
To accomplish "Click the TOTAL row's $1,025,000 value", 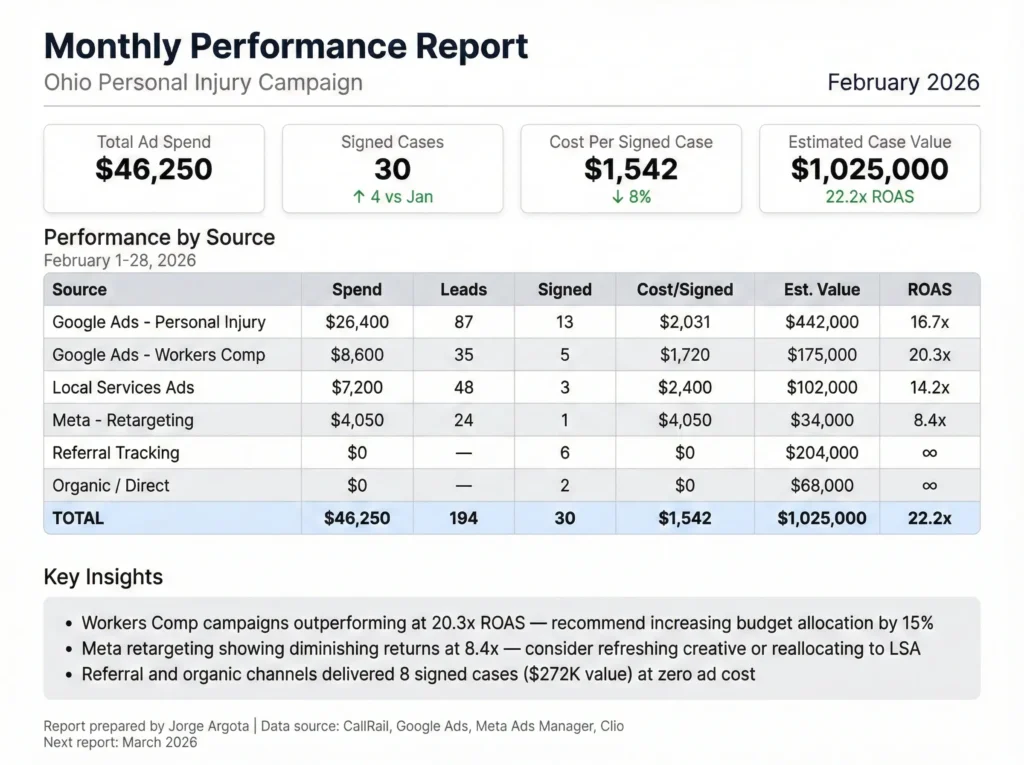I will 821,518.
